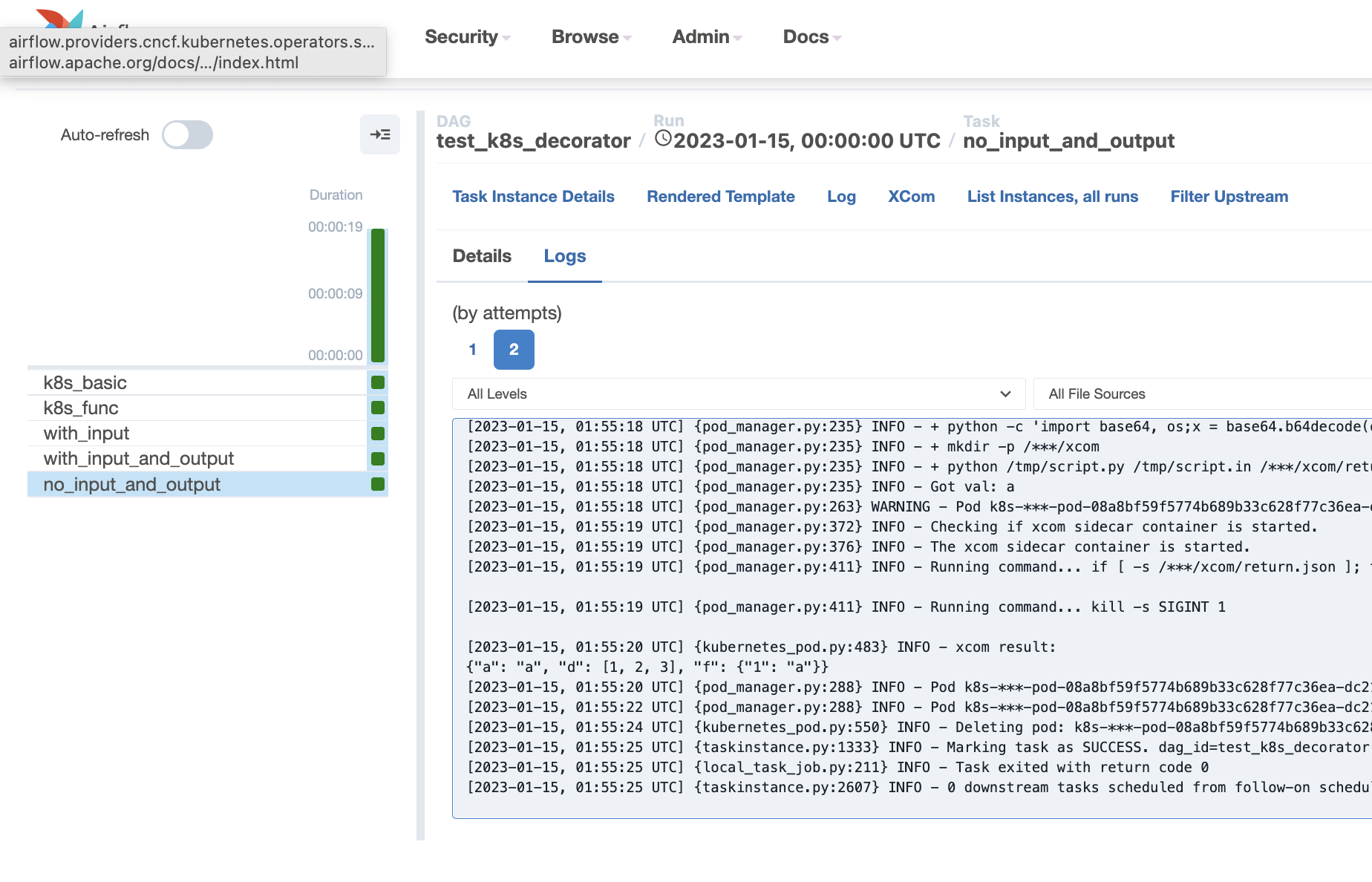Viewport: 1372px width, 882px height.
Task: Open the Security menu
Action: click(x=467, y=37)
